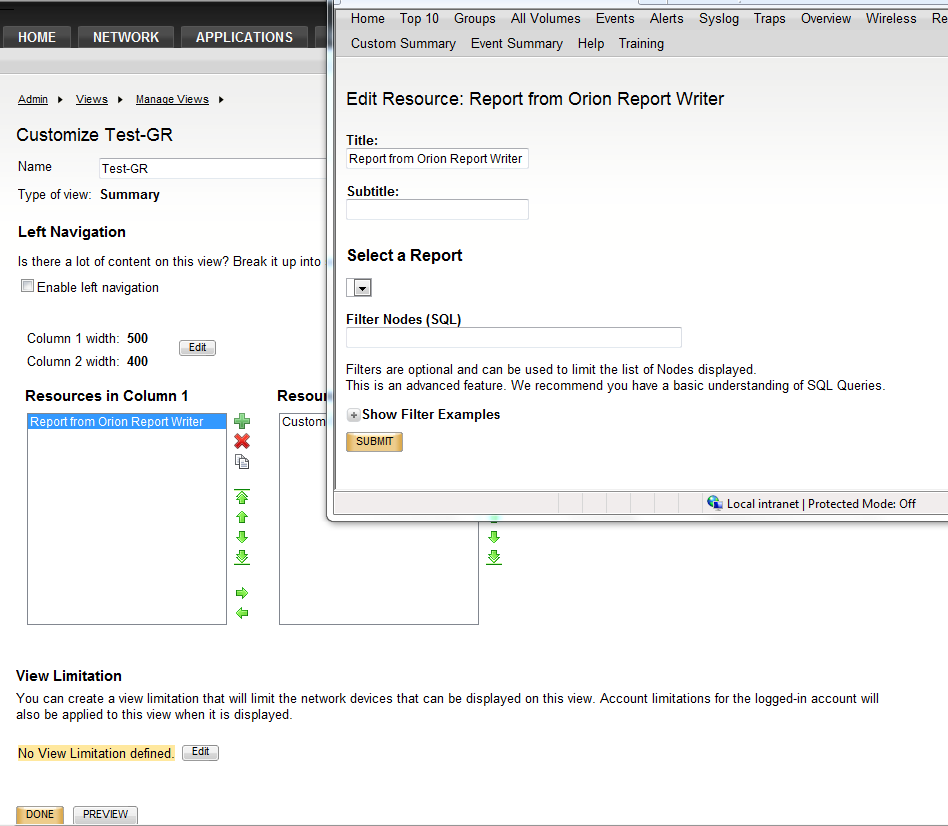This screenshot has width=948, height=826.
Task: Edit the column widths
Action: (x=197, y=348)
